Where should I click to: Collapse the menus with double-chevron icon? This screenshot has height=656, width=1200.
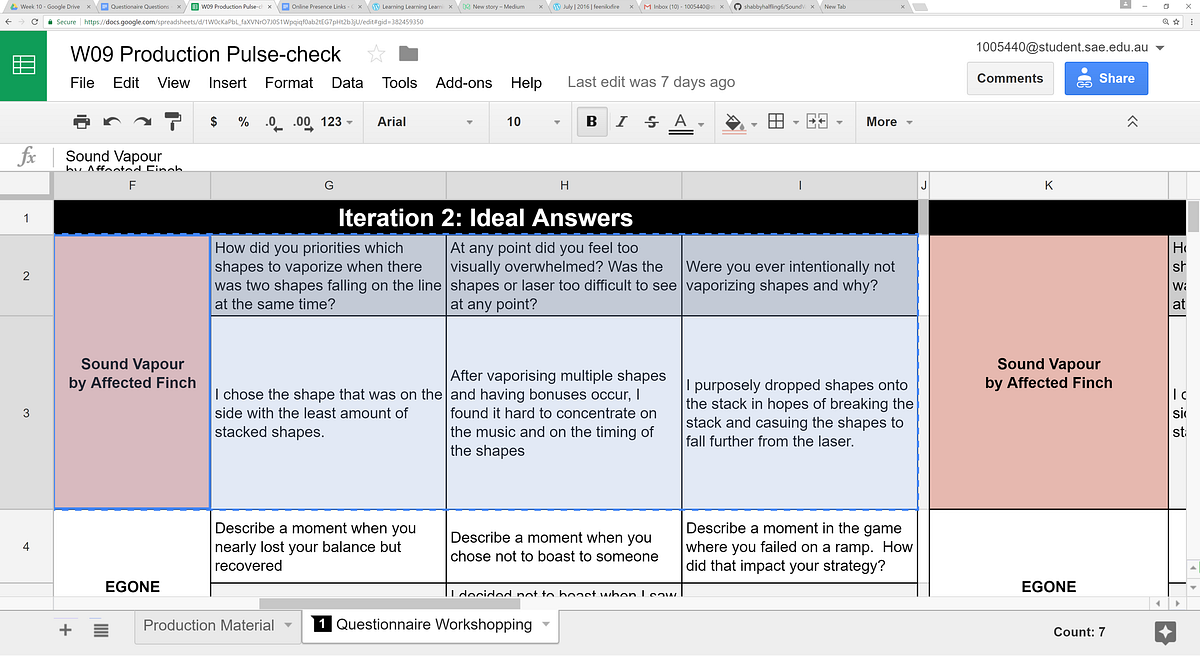click(1132, 122)
